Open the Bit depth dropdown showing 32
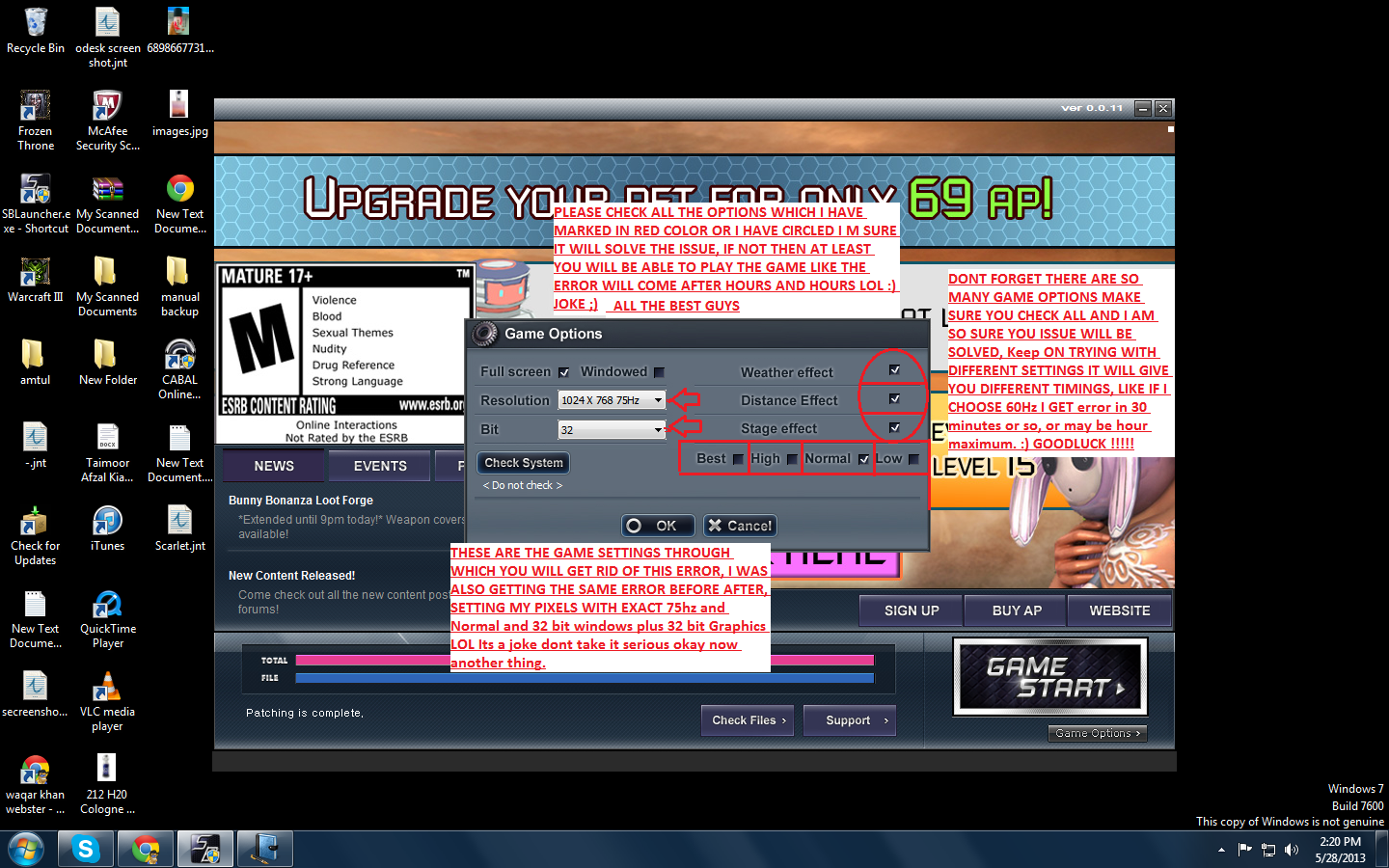Image resolution: width=1389 pixels, height=868 pixels. (x=612, y=430)
